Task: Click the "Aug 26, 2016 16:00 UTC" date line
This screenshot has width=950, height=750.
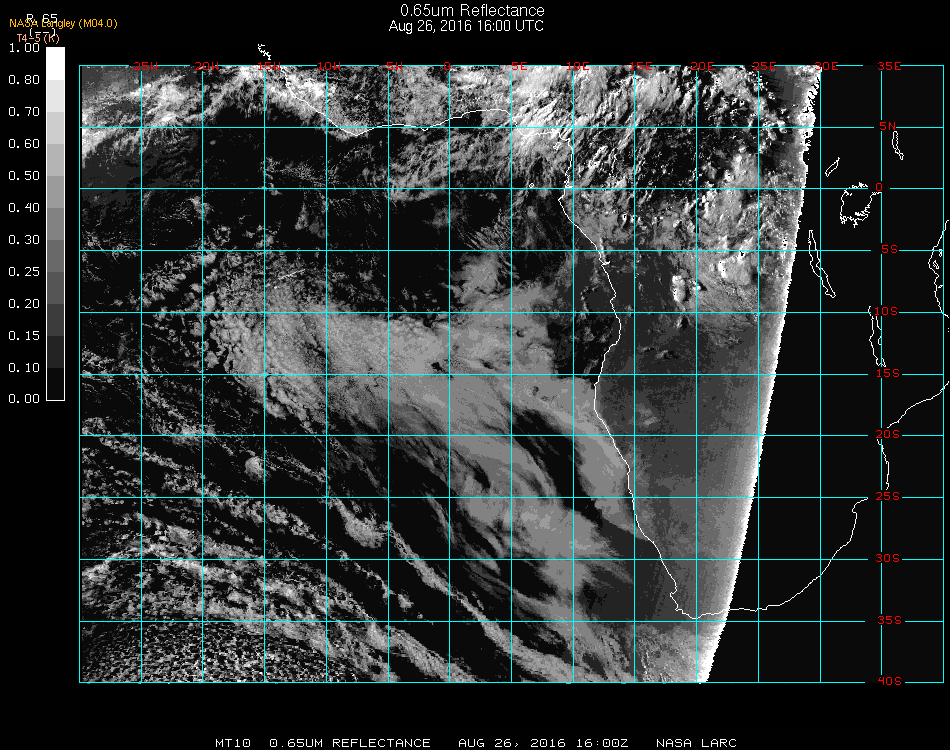Action: [466, 26]
